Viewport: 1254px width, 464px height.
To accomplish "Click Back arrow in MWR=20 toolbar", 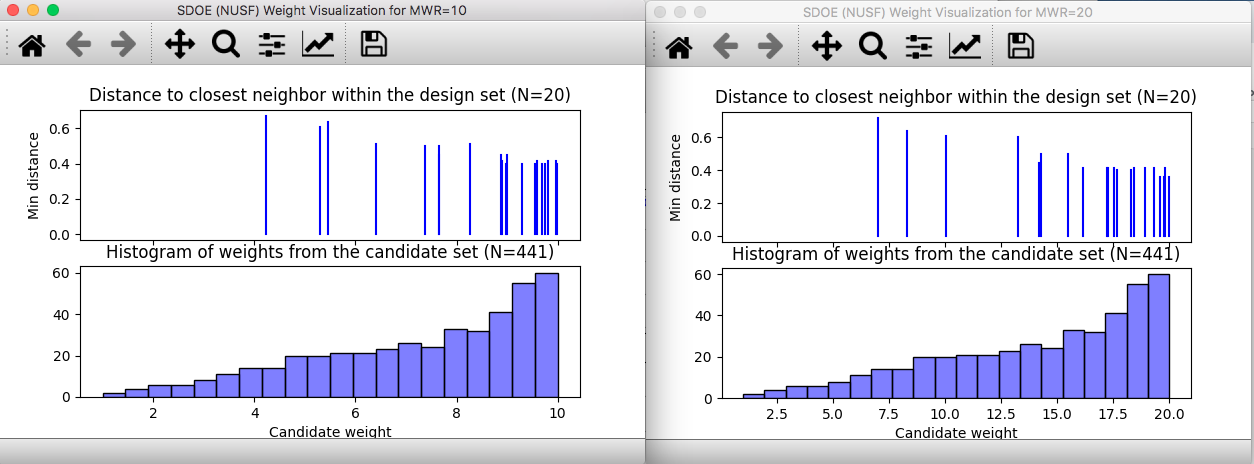I will pyautogui.click(x=725, y=46).
